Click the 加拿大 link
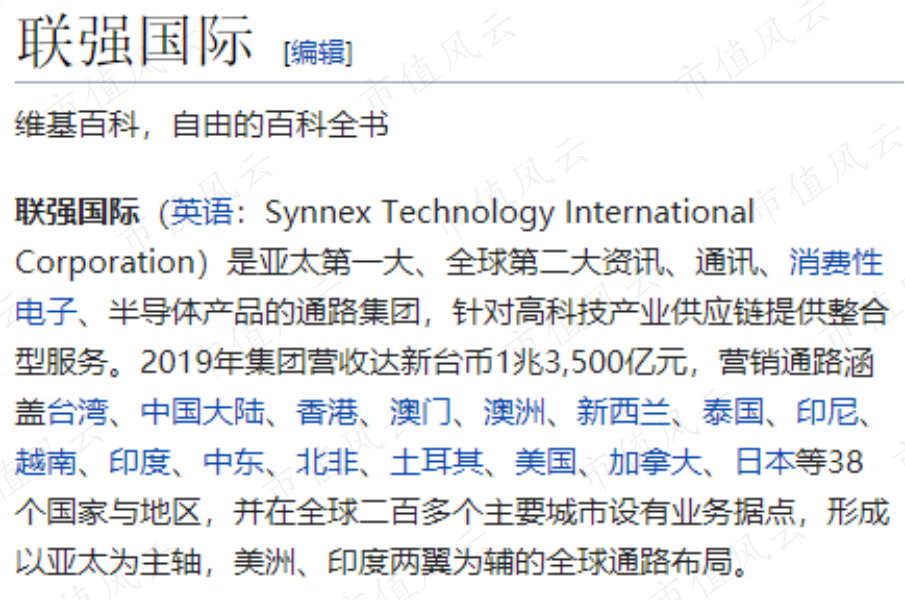The height and width of the screenshot is (600, 905). 655,462
